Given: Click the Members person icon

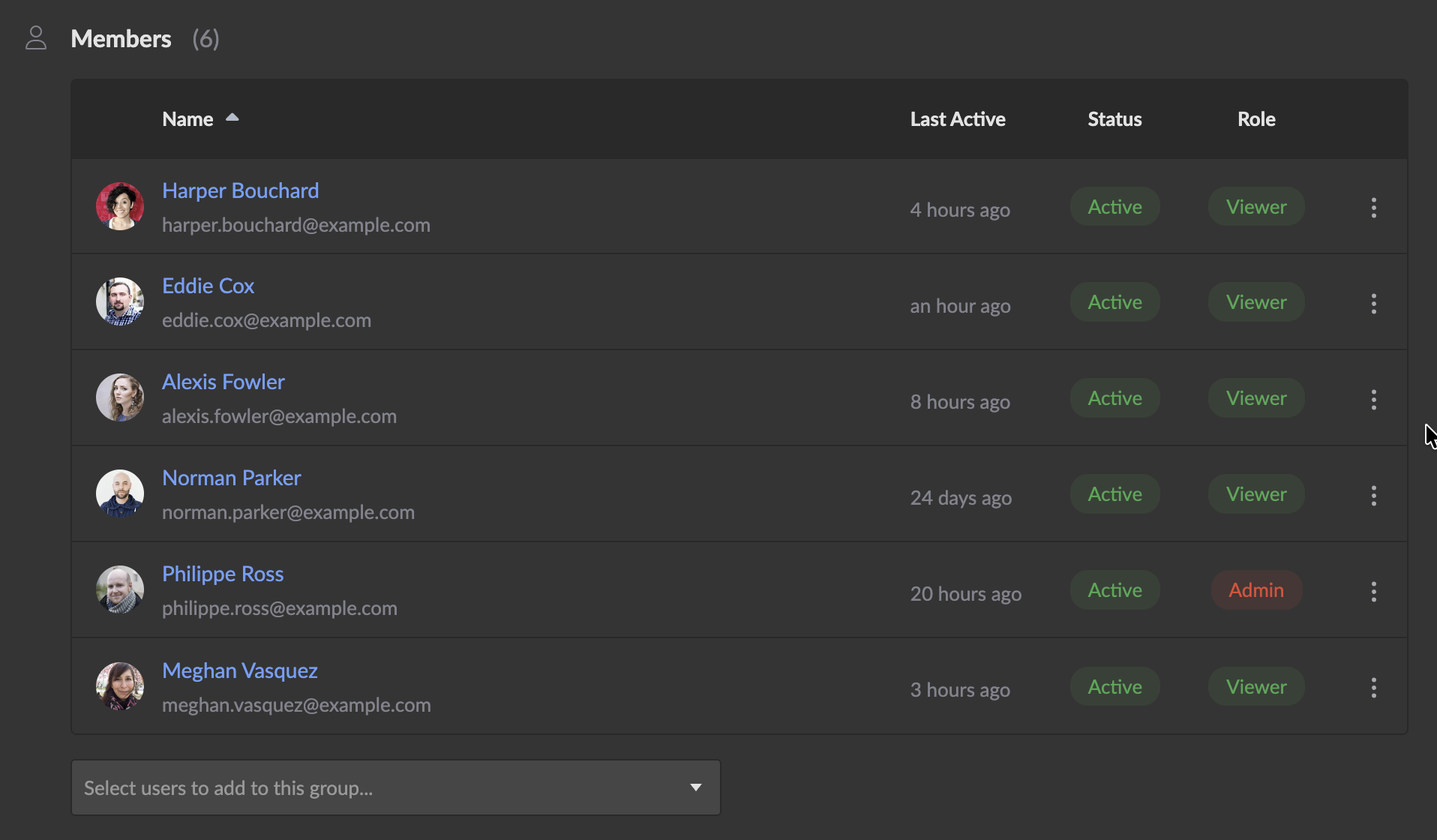Looking at the screenshot, I should point(36,38).
